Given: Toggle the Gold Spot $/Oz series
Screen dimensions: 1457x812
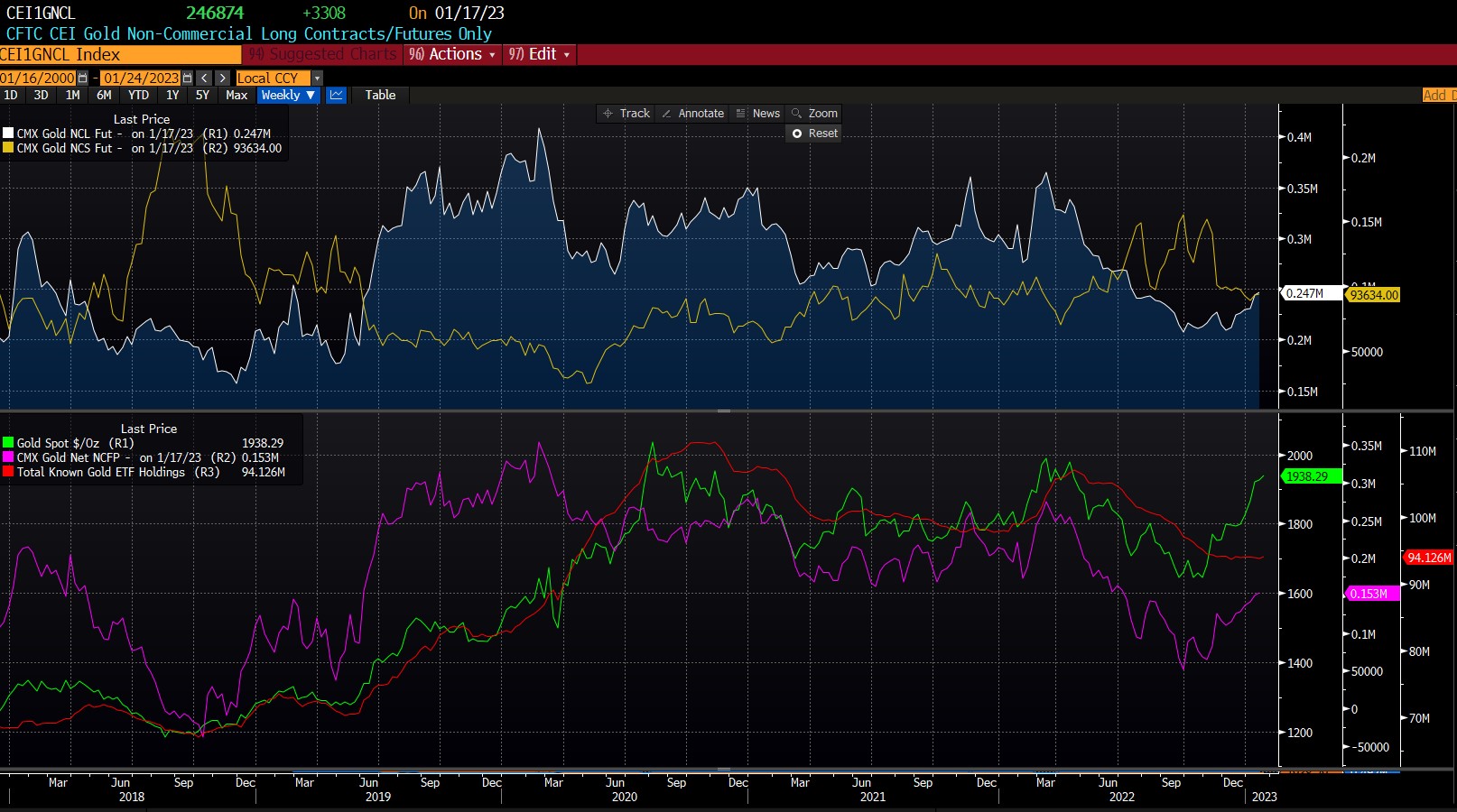Looking at the screenshot, I should pos(8,443).
